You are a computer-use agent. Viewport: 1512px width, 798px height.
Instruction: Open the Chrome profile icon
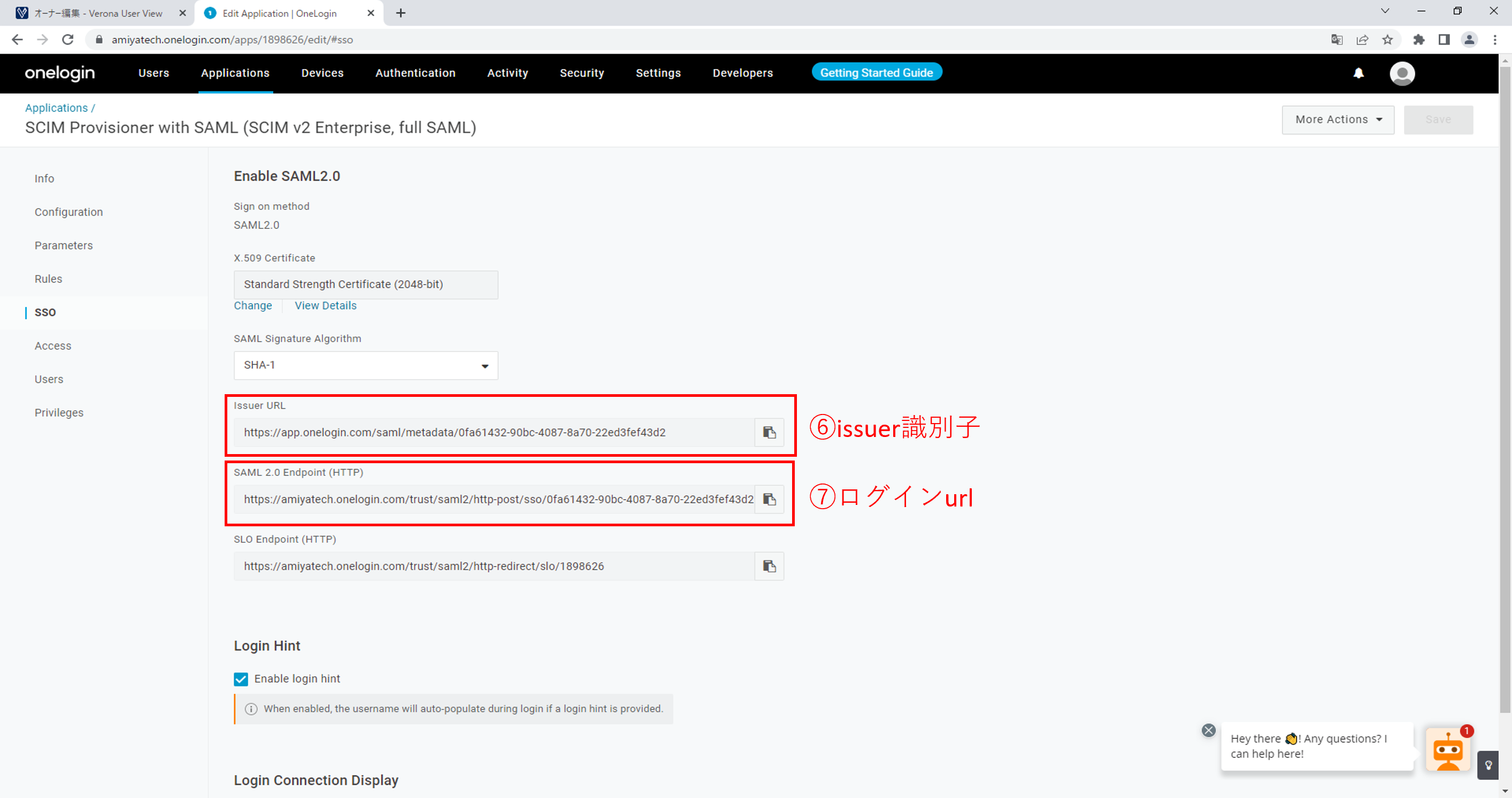tap(1469, 40)
